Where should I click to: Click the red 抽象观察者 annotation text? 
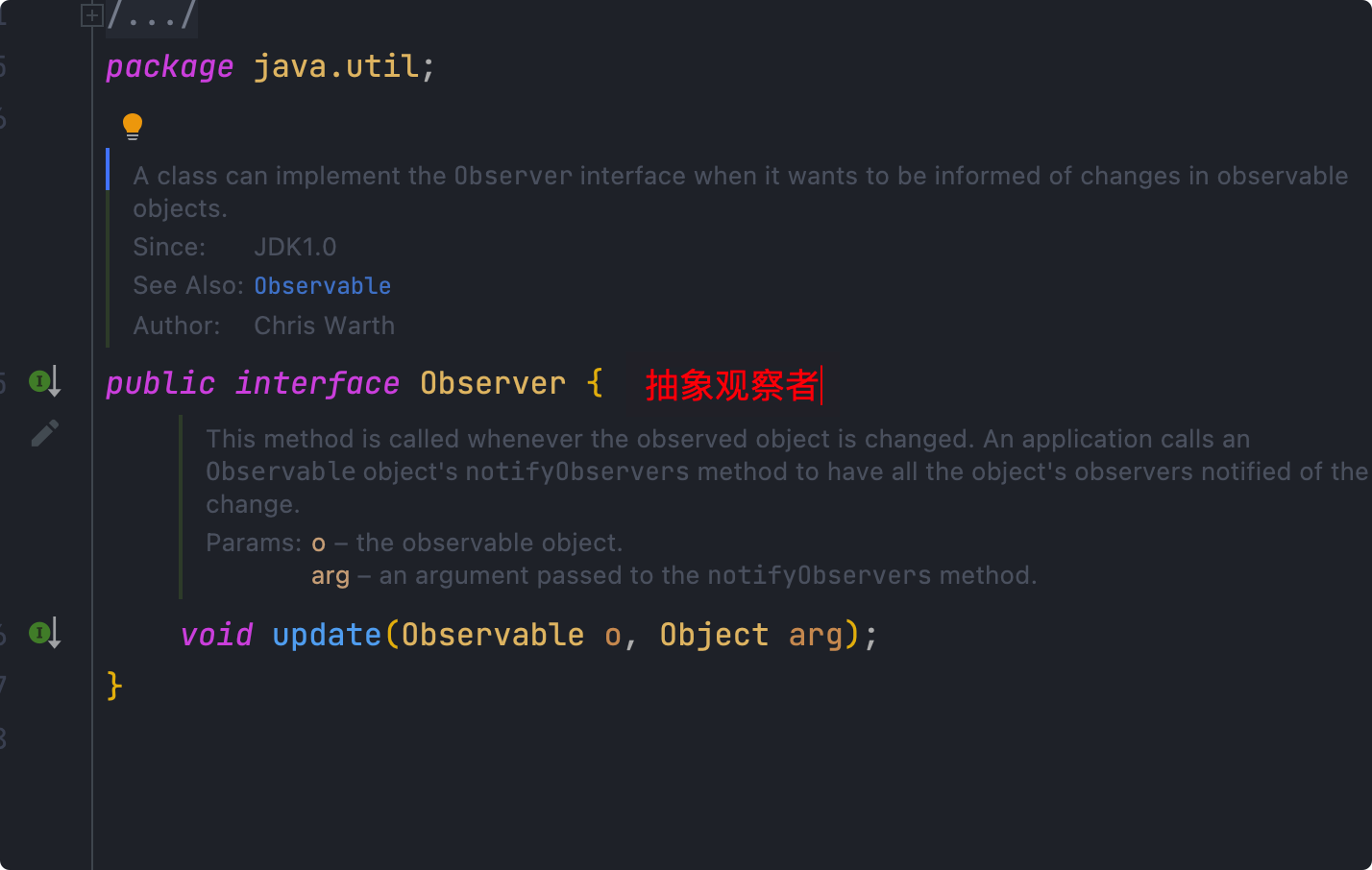[x=730, y=385]
